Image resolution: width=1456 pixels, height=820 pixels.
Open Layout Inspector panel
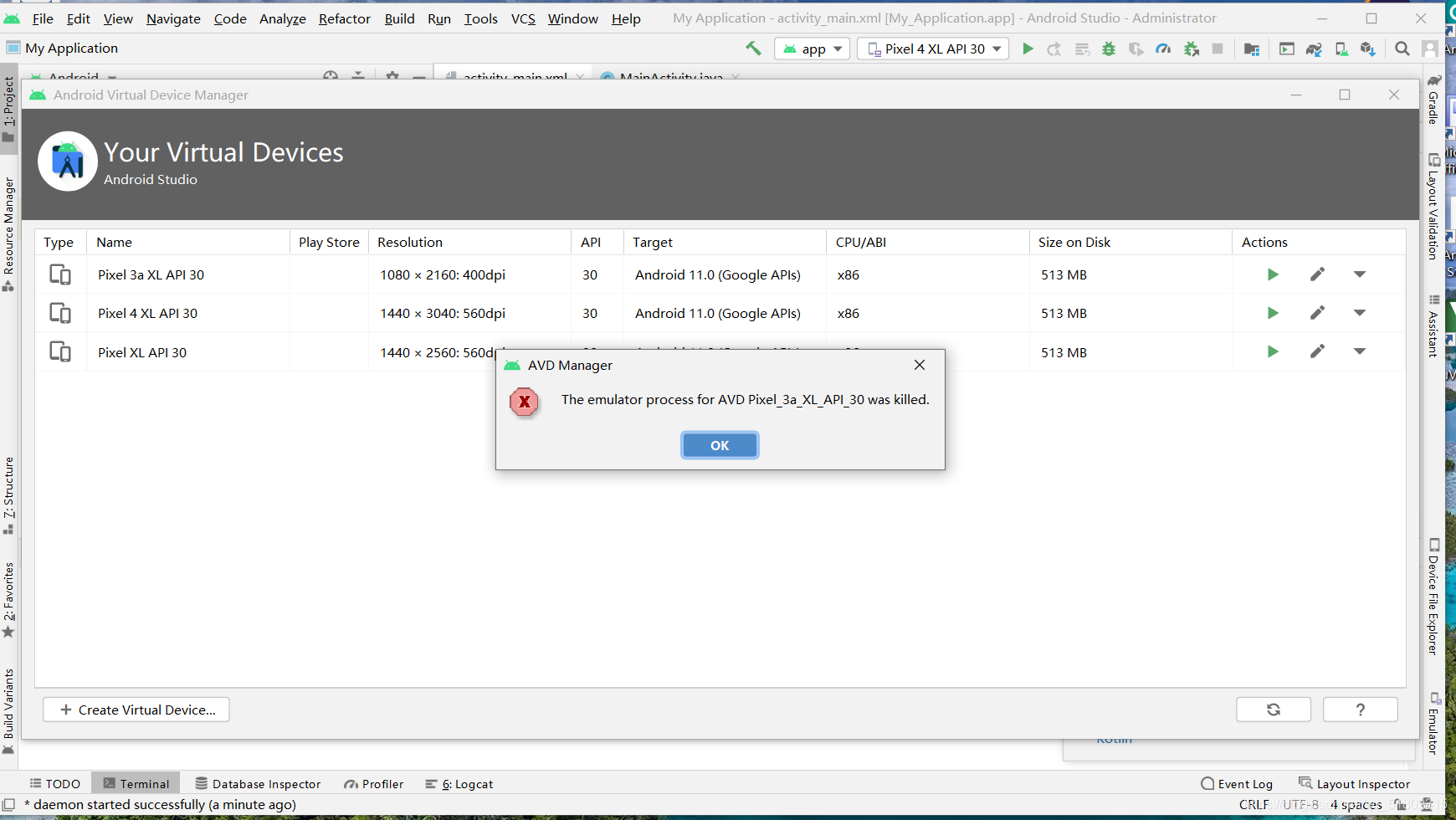1355,784
